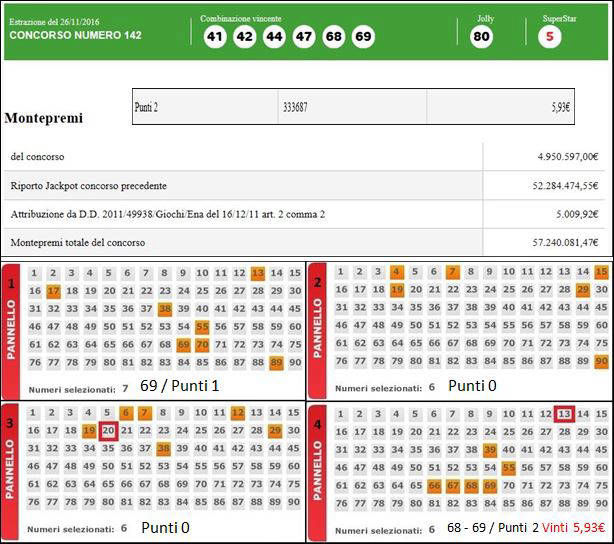The width and height of the screenshot is (614, 544).
Task: Toggle red-outlined number 20 in Pannello 3
Action: [109, 431]
